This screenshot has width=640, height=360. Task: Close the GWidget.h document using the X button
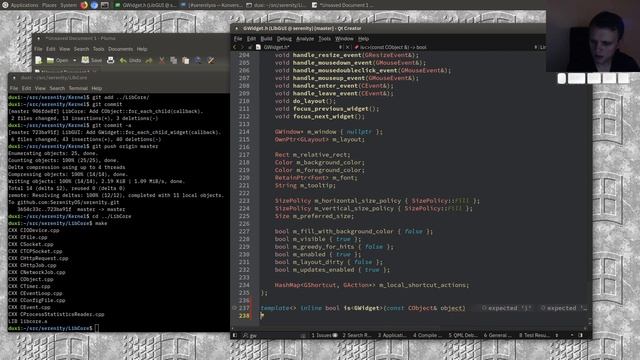347,47
